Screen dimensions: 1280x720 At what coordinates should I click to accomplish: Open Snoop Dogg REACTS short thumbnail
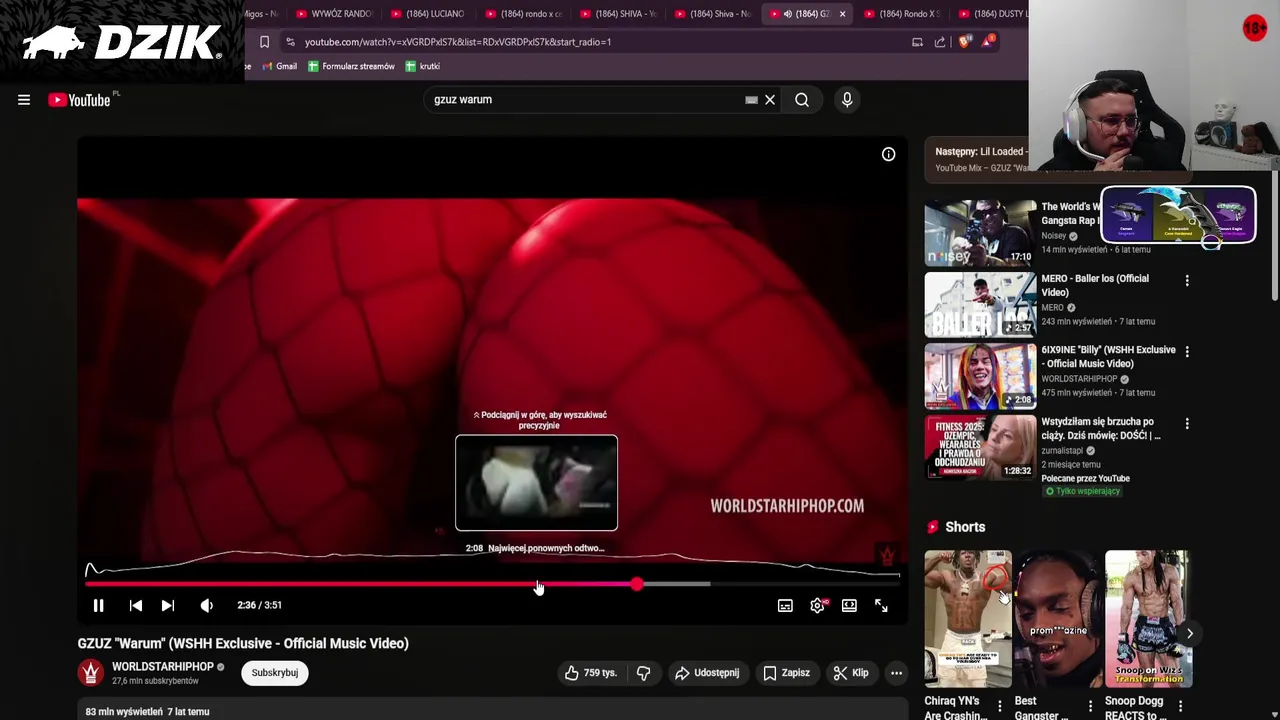(x=1148, y=619)
